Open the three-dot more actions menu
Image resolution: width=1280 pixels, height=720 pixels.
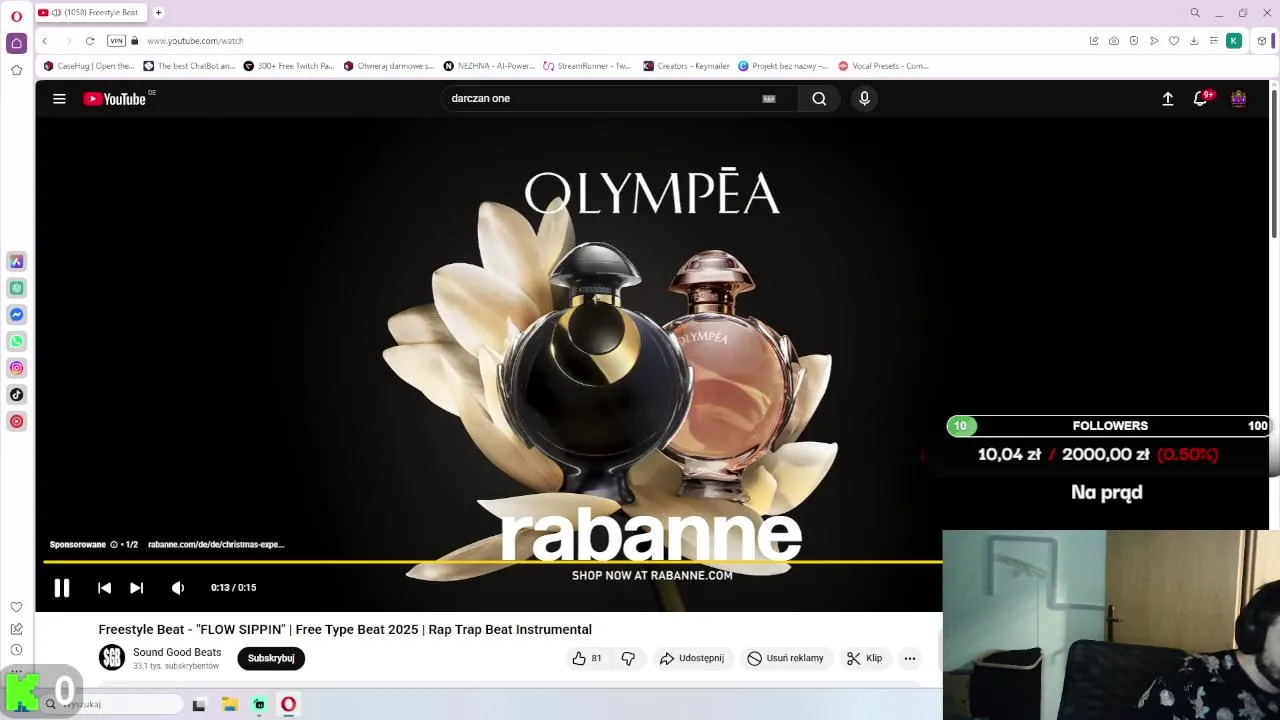point(910,658)
